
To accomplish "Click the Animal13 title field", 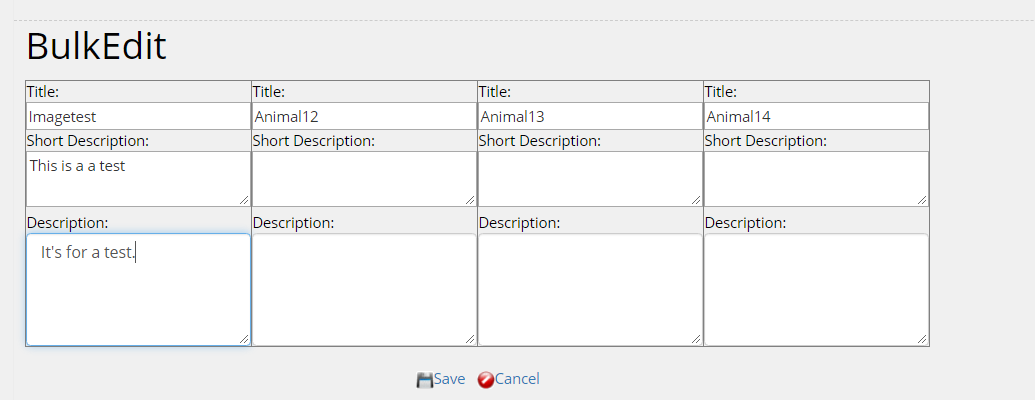I will [x=590, y=116].
